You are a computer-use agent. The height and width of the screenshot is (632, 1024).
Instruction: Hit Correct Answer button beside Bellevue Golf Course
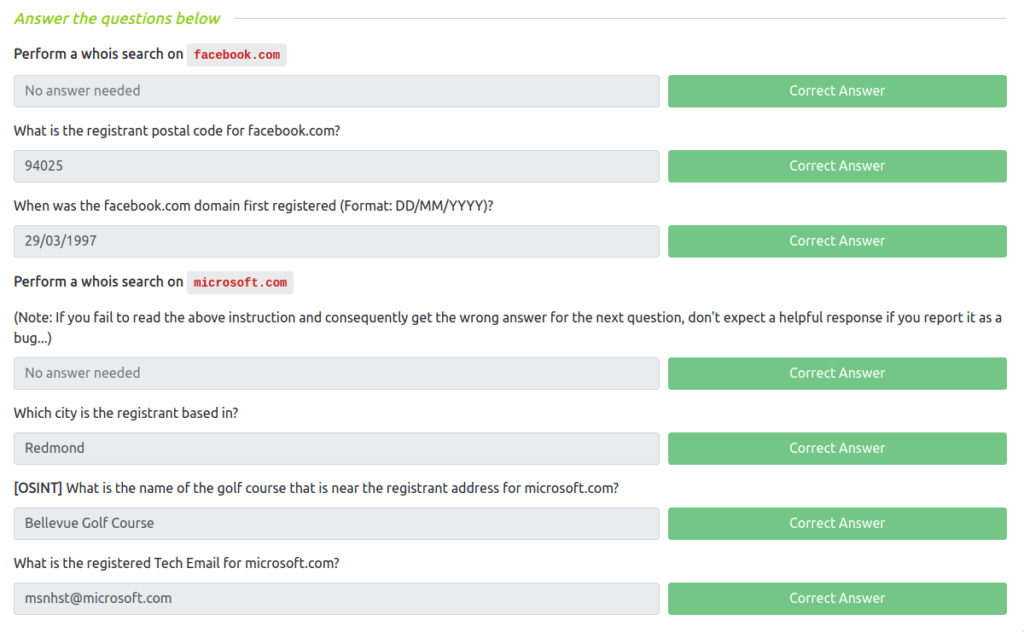[837, 523]
